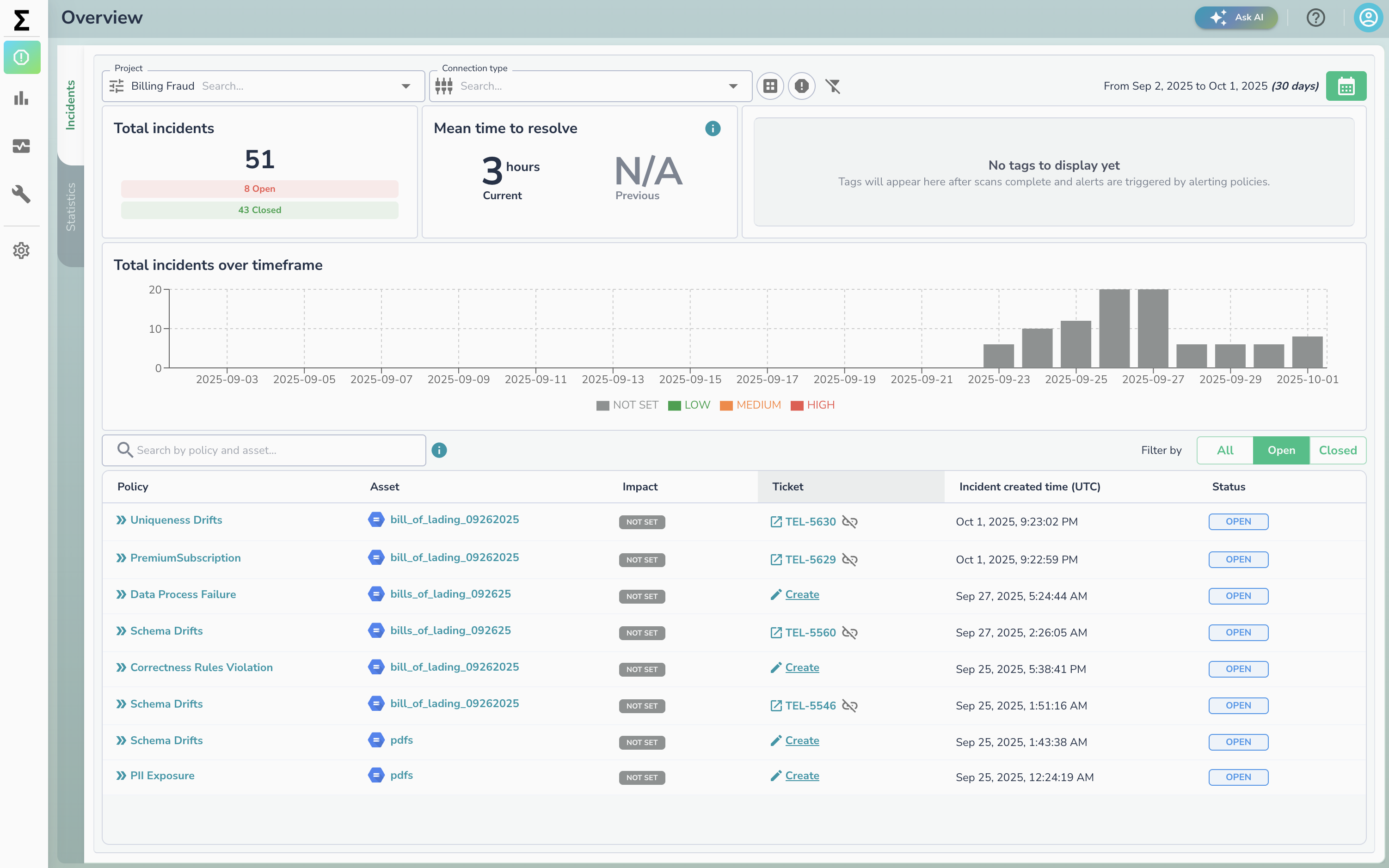The image size is (1389, 868).
Task: Filter incidents by Closed
Action: tap(1337, 451)
